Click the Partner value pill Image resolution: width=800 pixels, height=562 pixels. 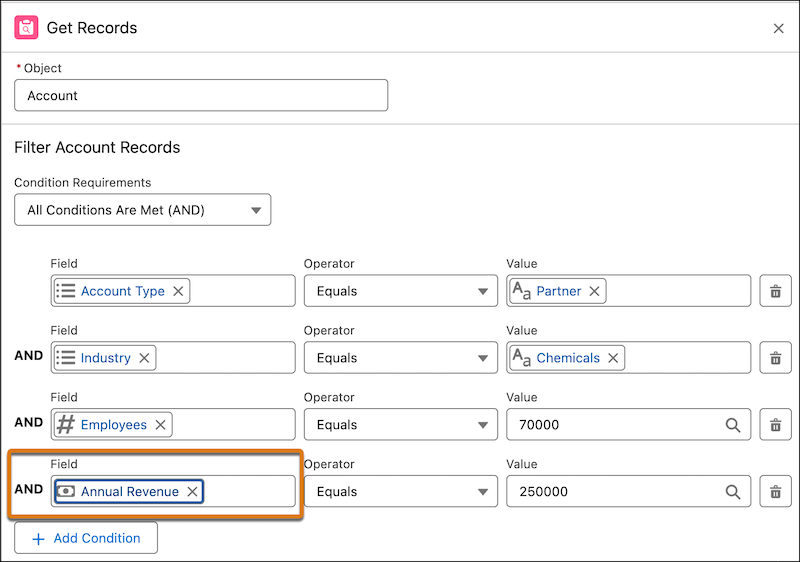click(558, 291)
